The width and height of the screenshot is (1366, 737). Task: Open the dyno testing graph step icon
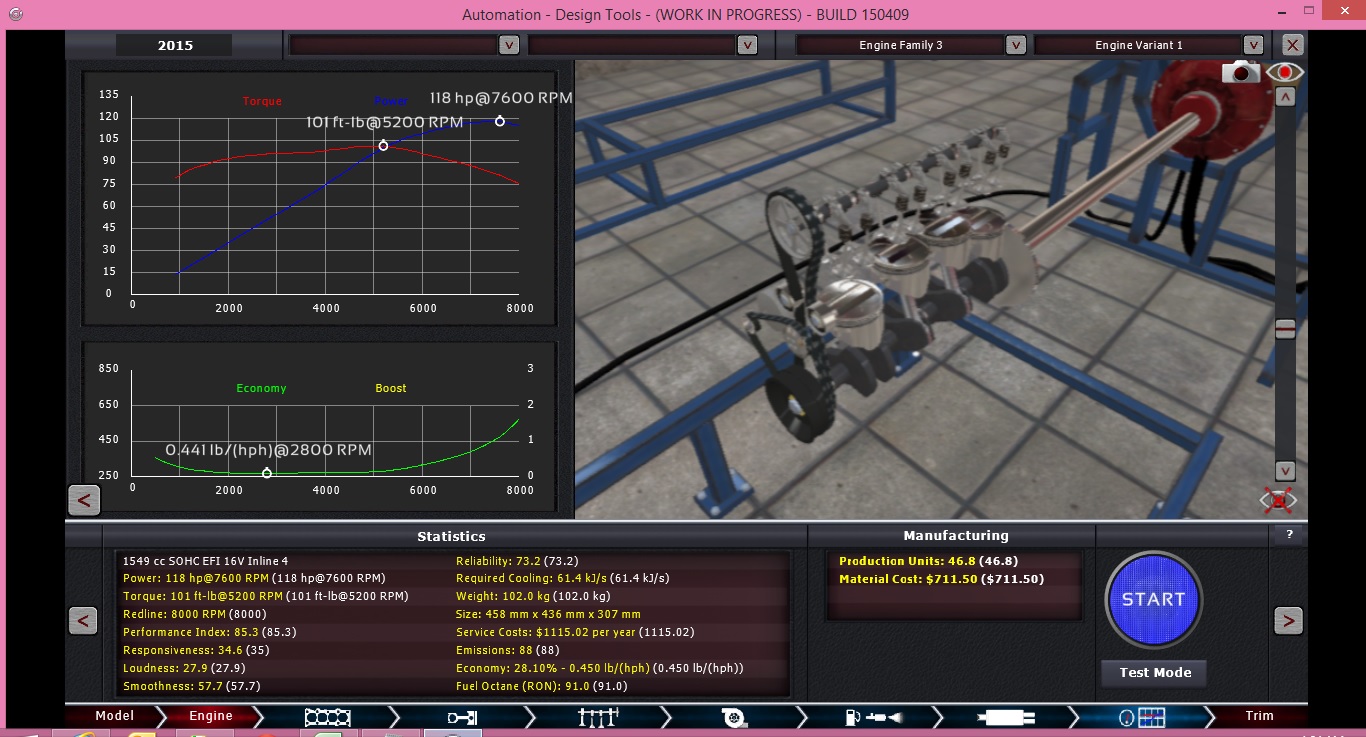point(1142,716)
